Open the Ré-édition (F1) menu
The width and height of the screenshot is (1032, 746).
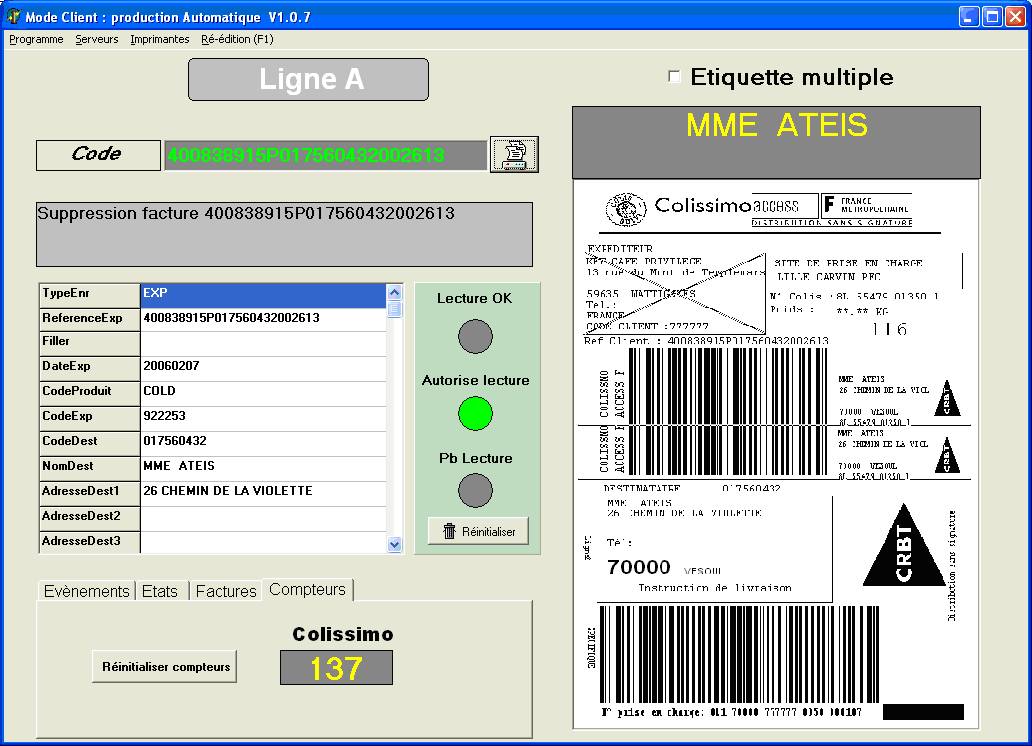point(237,39)
